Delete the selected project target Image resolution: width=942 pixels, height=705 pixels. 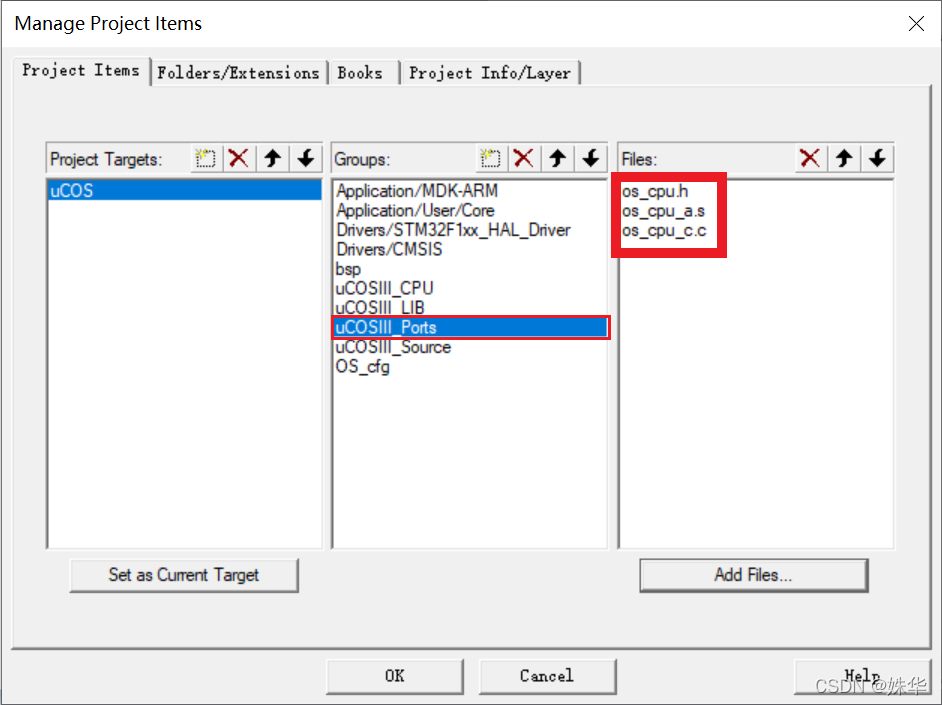(239, 159)
